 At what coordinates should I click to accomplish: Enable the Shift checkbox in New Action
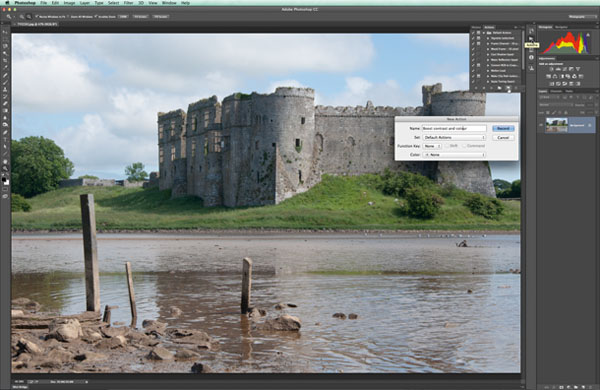pos(447,146)
